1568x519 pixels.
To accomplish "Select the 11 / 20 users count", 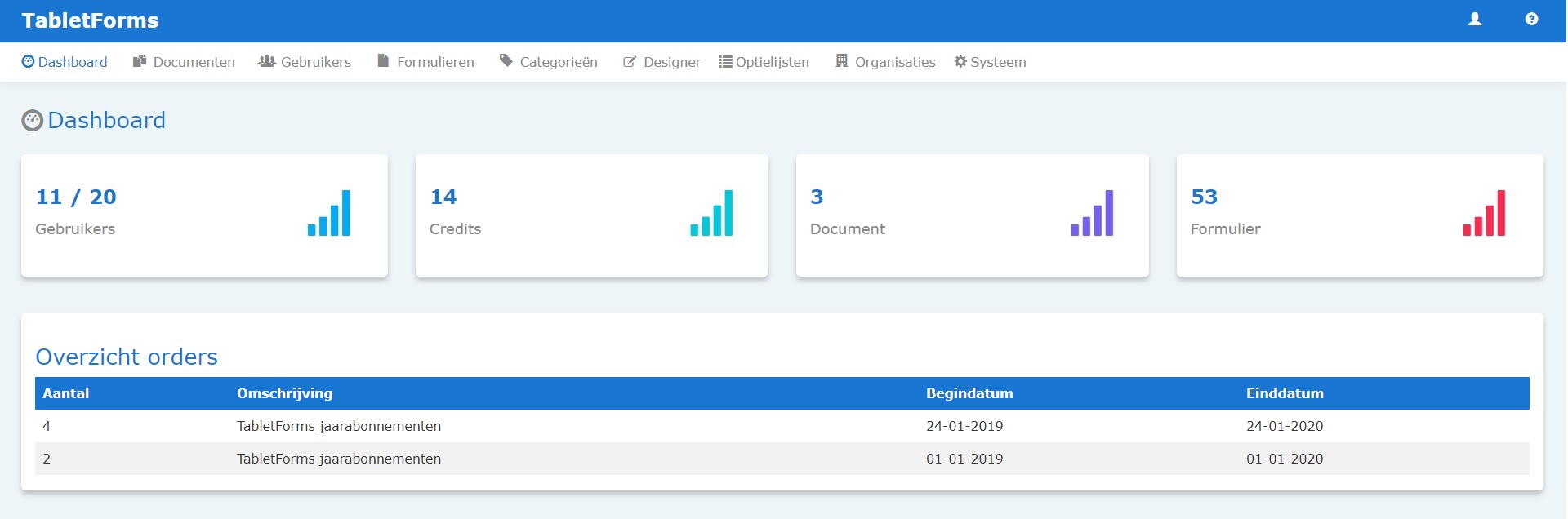I will (76, 197).
